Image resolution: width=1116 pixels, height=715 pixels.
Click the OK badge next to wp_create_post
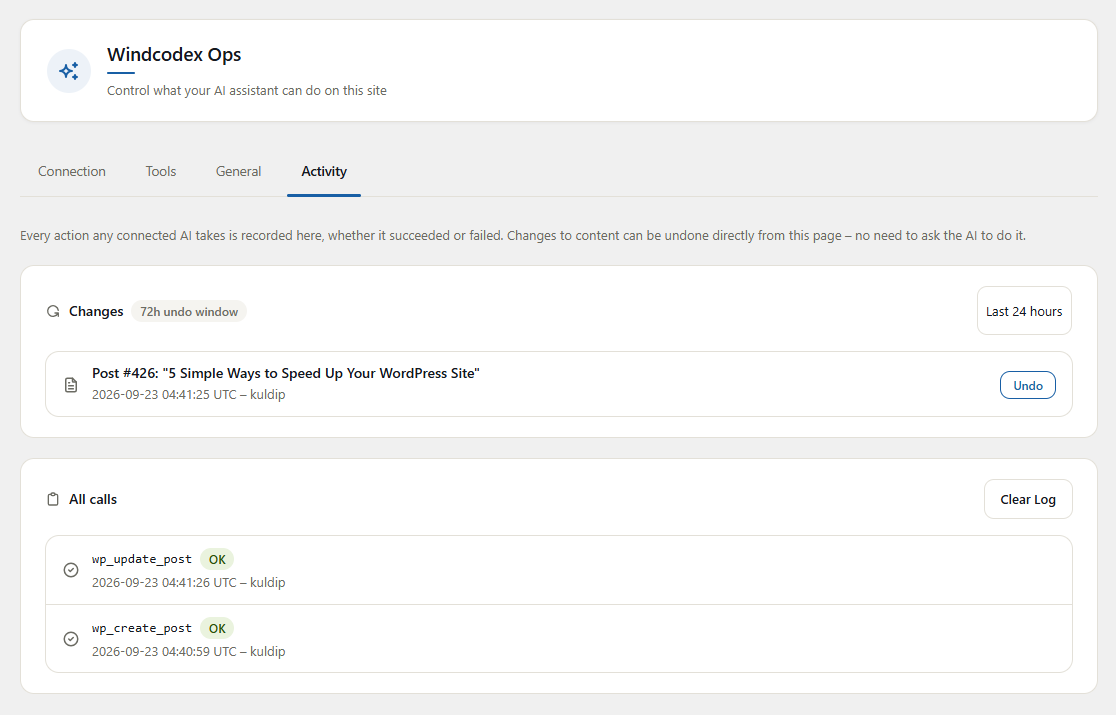[x=217, y=628]
